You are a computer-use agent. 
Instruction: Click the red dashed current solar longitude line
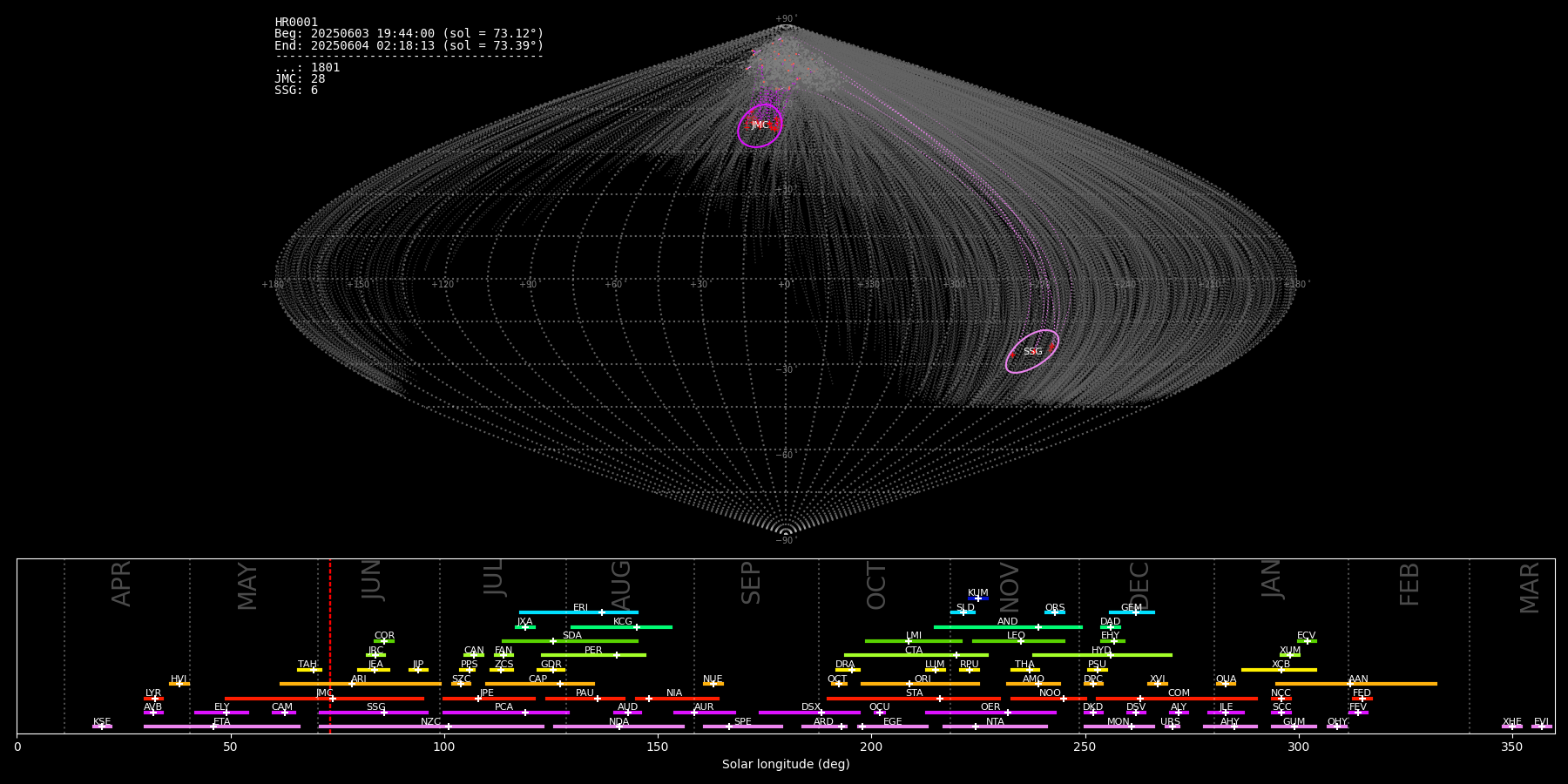[330, 645]
